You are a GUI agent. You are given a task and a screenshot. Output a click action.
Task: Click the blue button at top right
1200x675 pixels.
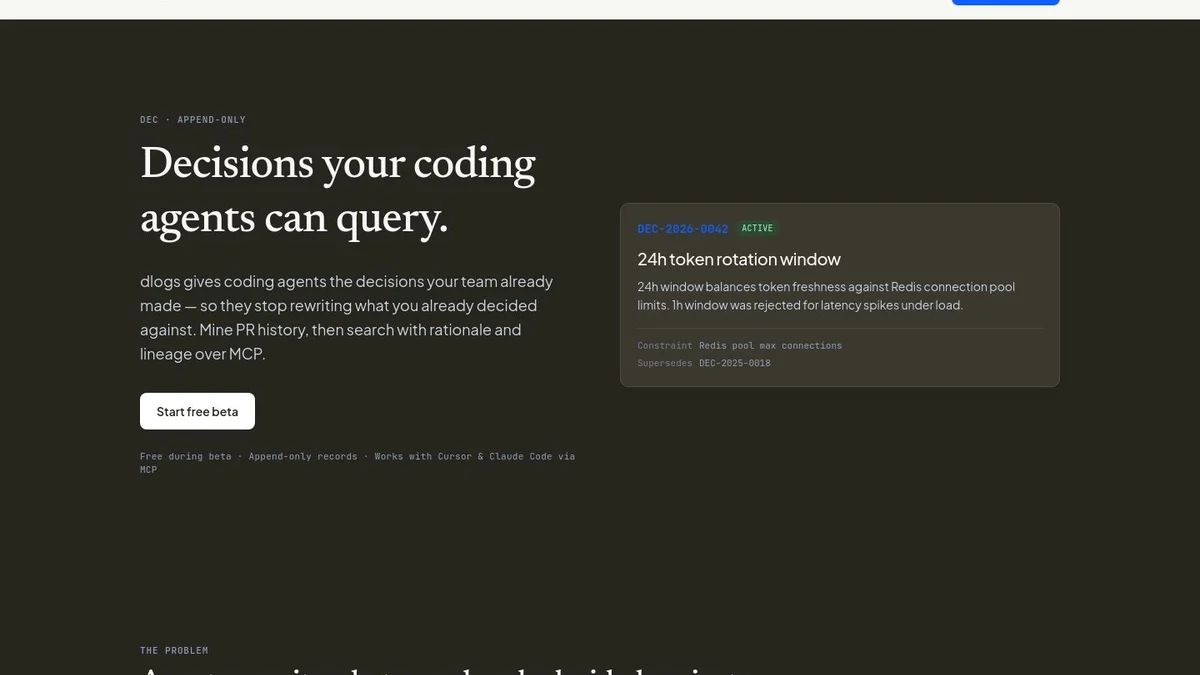pos(1005,2)
